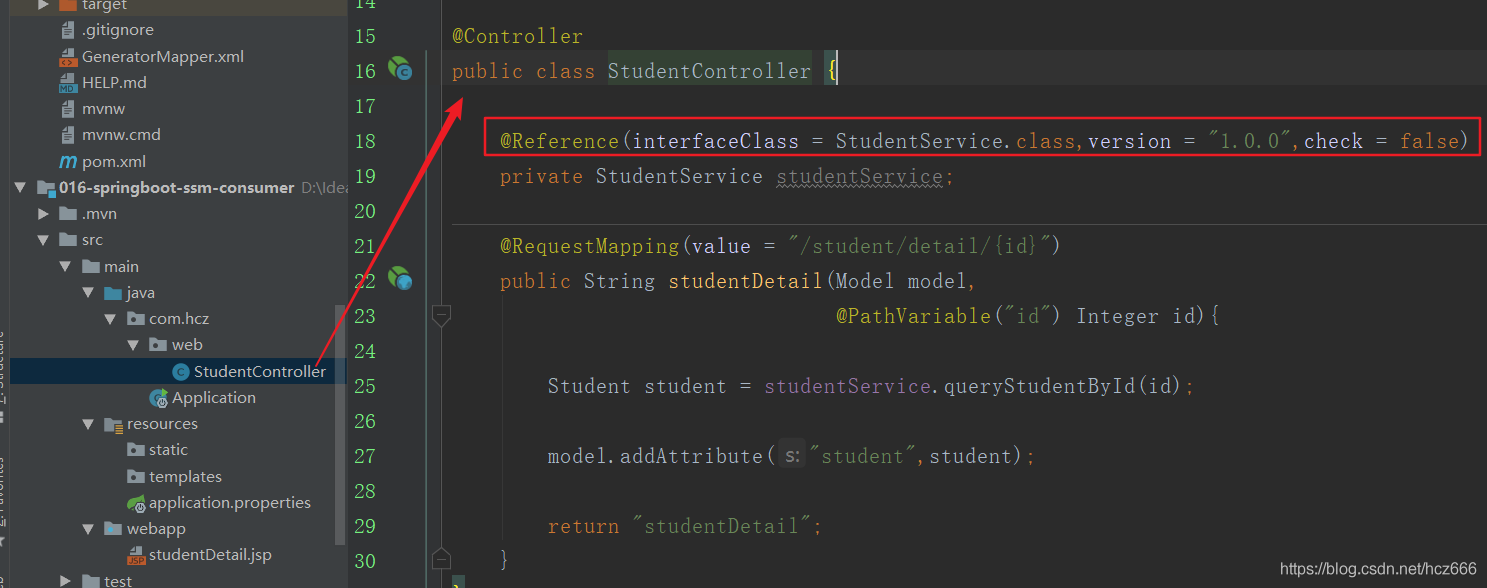Viewport: 1487px width, 588px height.
Task: Select the mvnw.cmd file
Action: 121,134
